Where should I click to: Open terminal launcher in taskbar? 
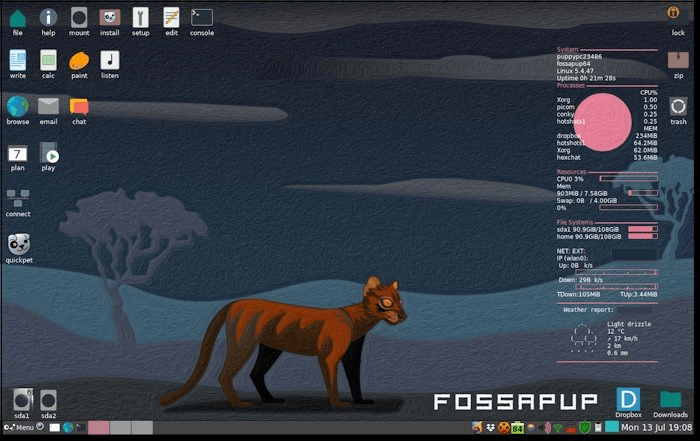point(81,428)
